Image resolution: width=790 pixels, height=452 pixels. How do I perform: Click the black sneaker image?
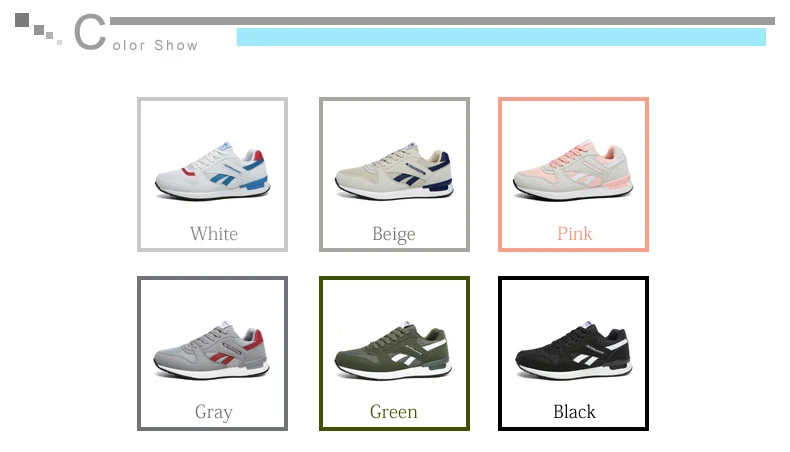(x=573, y=350)
